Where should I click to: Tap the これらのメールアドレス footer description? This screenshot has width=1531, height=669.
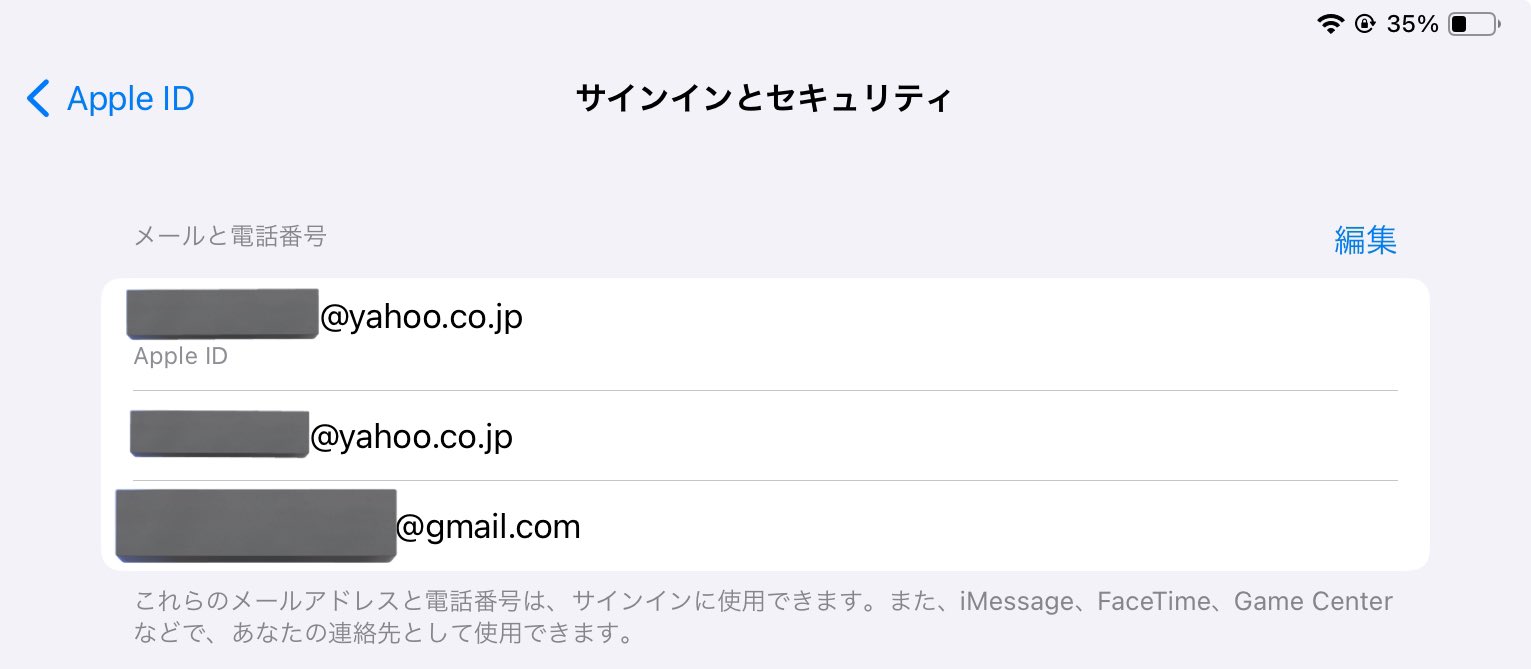pyautogui.click(x=763, y=617)
